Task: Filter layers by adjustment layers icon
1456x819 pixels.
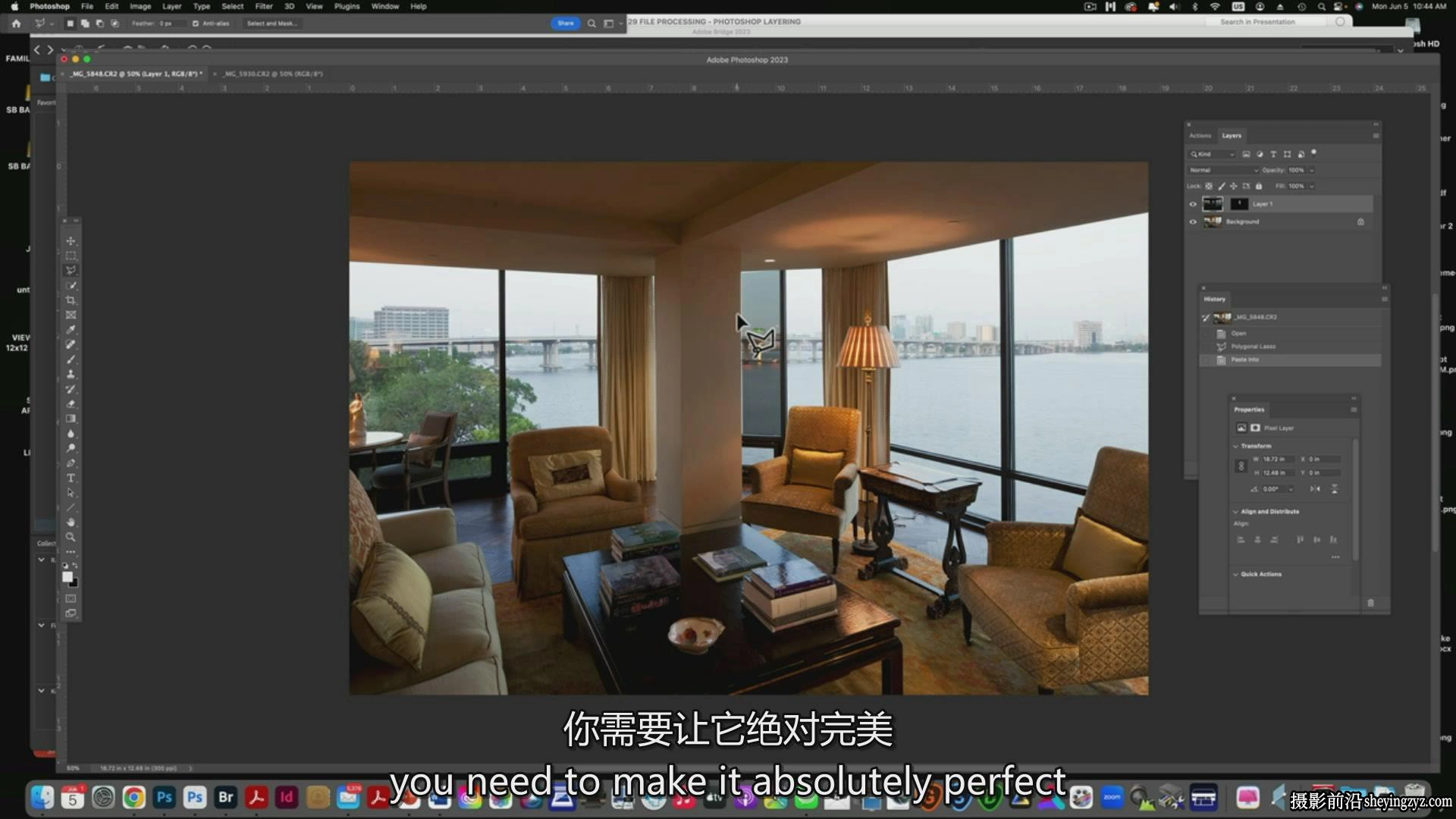Action: (x=1260, y=154)
